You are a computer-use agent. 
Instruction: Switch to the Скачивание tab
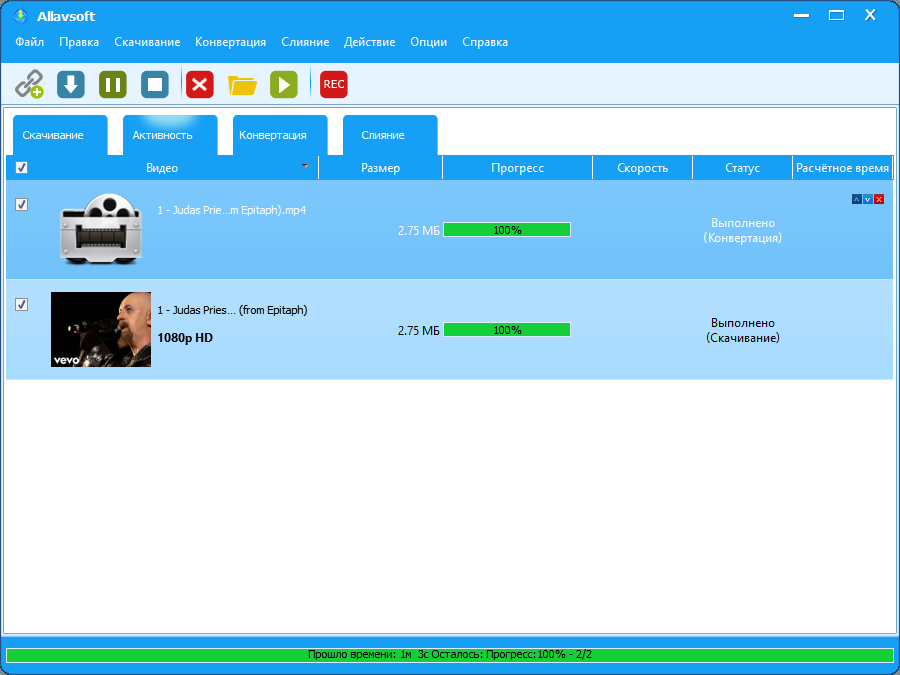(60, 135)
